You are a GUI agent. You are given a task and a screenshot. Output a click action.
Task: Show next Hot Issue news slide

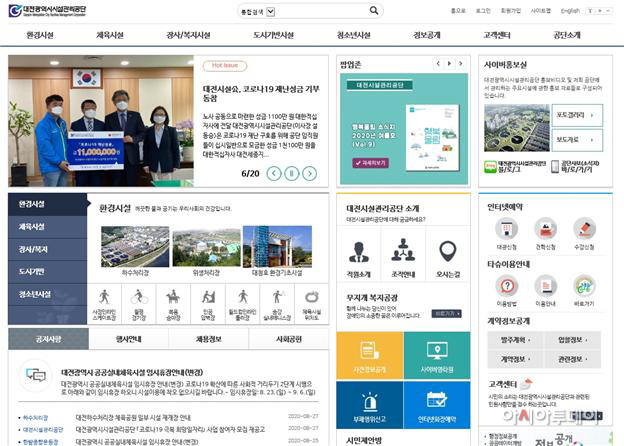point(310,173)
